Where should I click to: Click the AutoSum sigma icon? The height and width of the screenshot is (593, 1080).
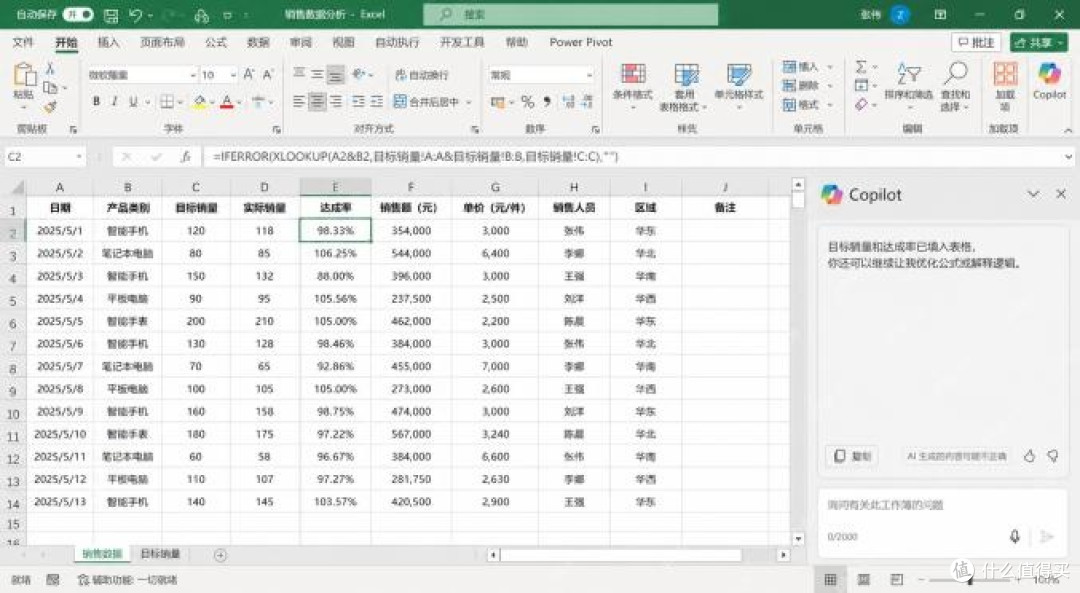pyautogui.click(x=861, y=67)
